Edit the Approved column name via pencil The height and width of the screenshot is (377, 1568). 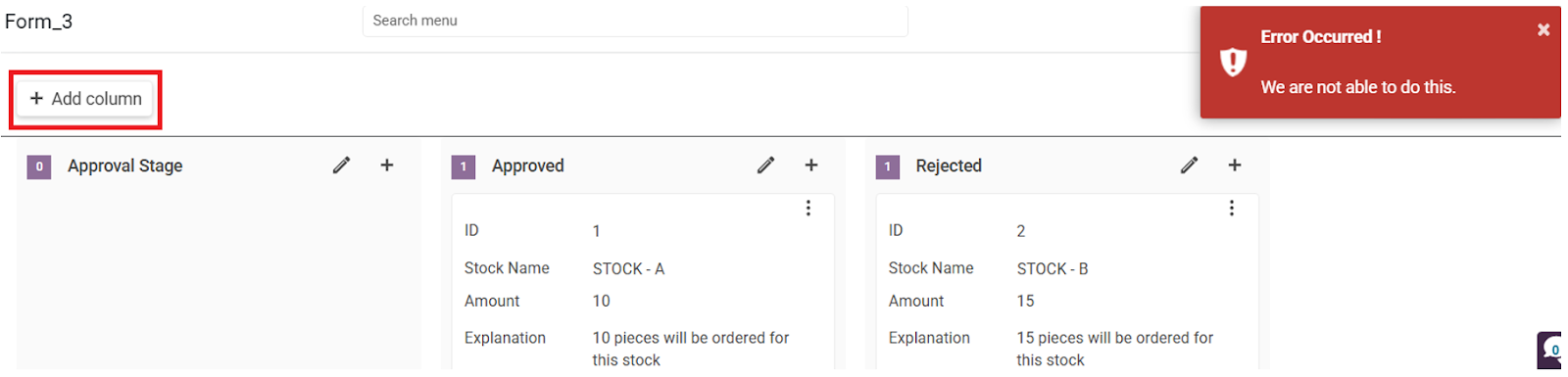coord(765,165)
